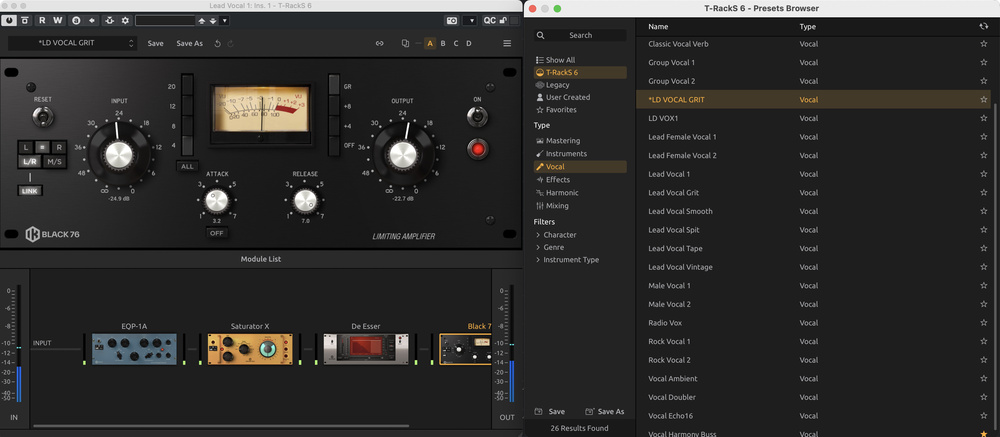Click the OUTPUT knob
Viewport: 1000px width, 437px height.
(x=402, y=155)
